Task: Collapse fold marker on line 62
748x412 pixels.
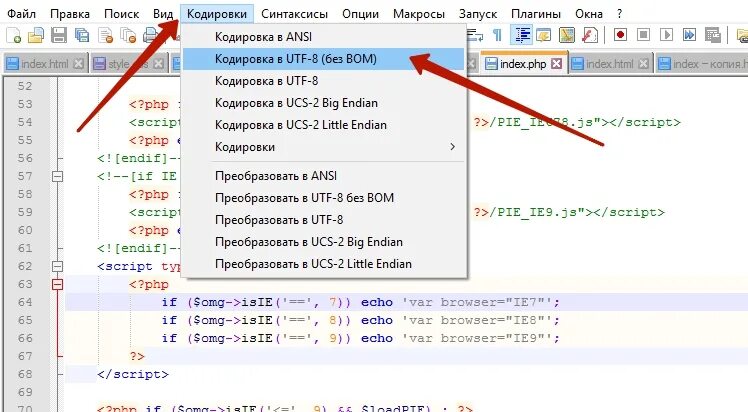Action: click(57, 267)
